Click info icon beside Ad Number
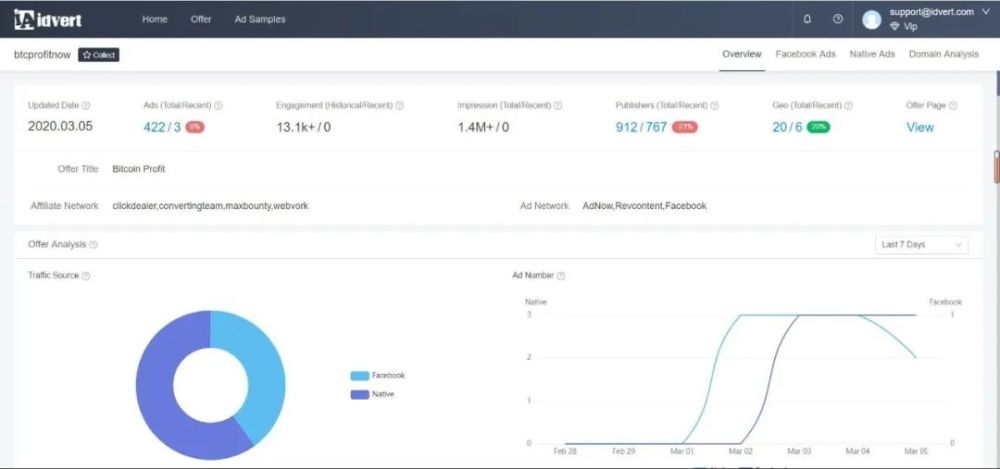Screen dimensions: 1000x469 561,276
